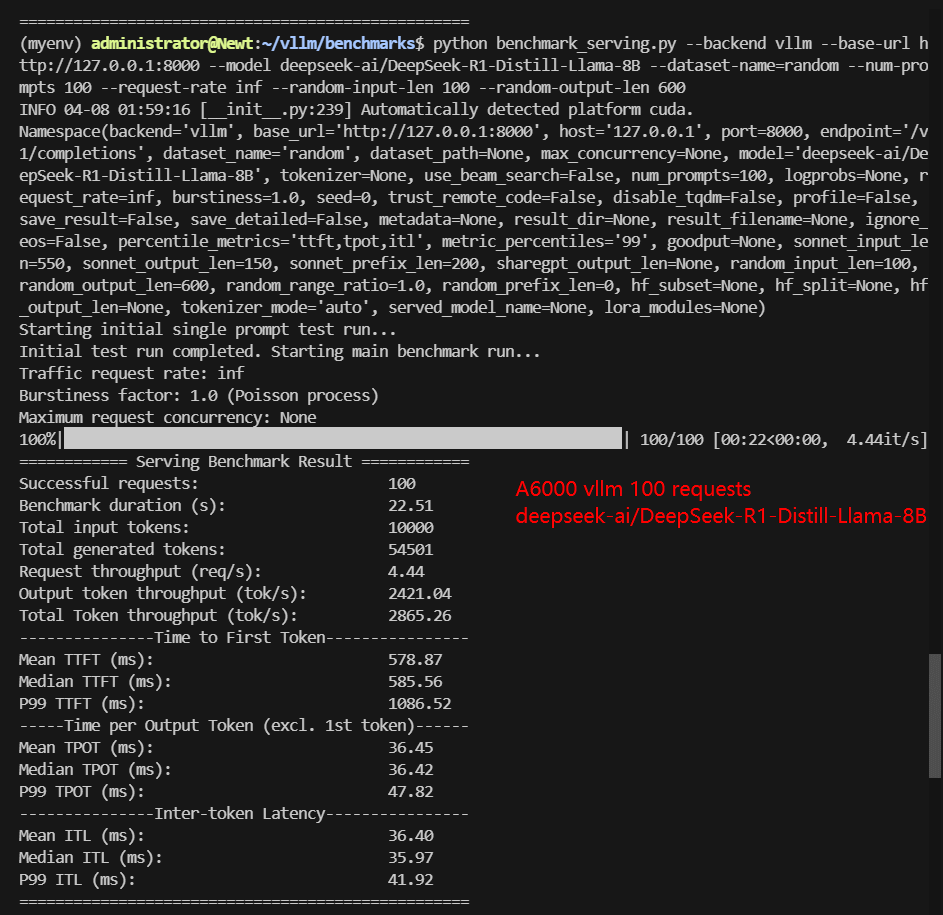
Task: Click the Median TTFT value 585.56
Action: [415, 682]
